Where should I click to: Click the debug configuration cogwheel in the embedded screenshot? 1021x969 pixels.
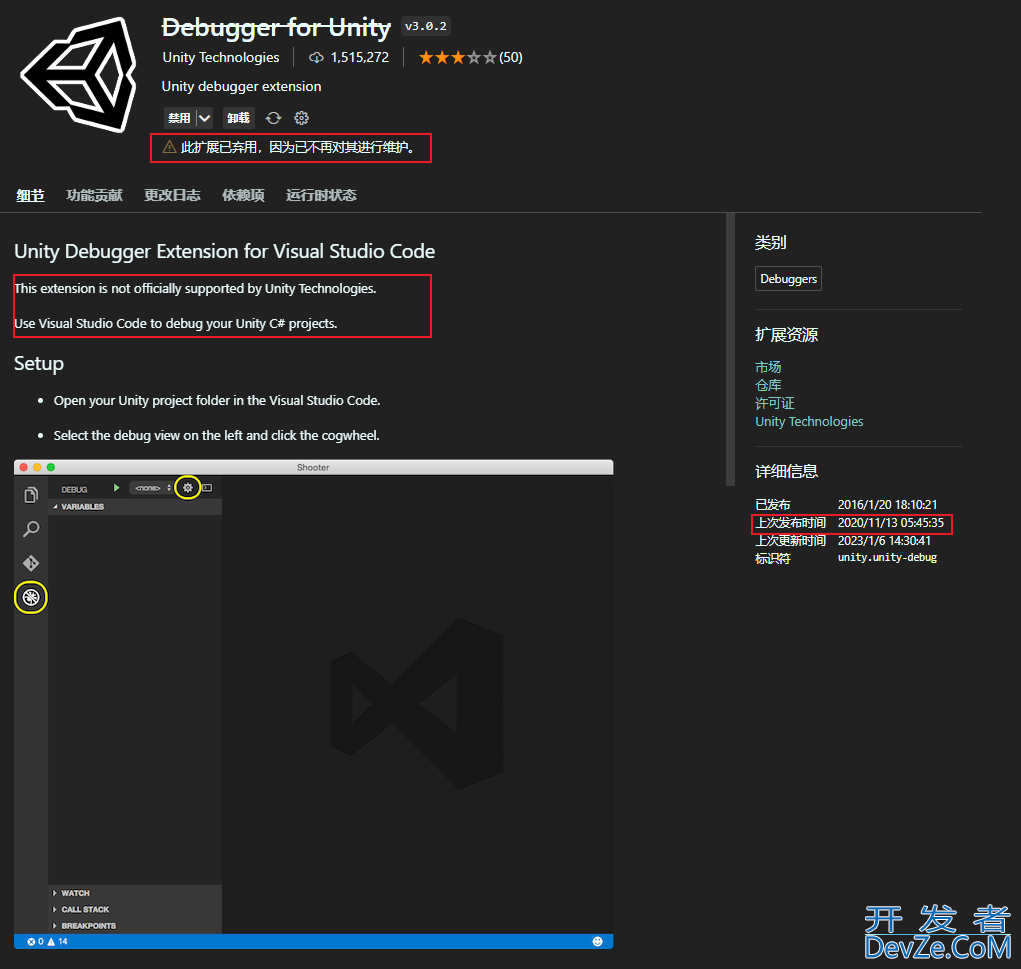[188, 488]
